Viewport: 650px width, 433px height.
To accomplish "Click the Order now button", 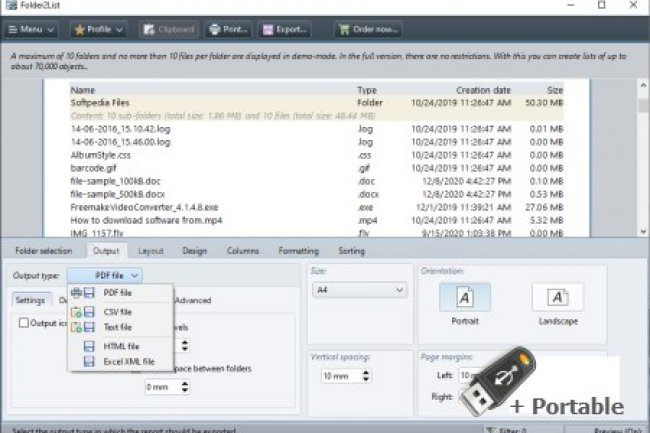I will (x=368, y=29).
